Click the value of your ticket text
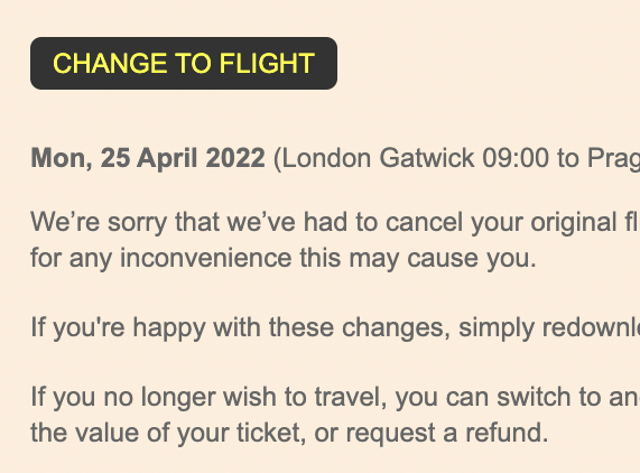 pos(169,433)
